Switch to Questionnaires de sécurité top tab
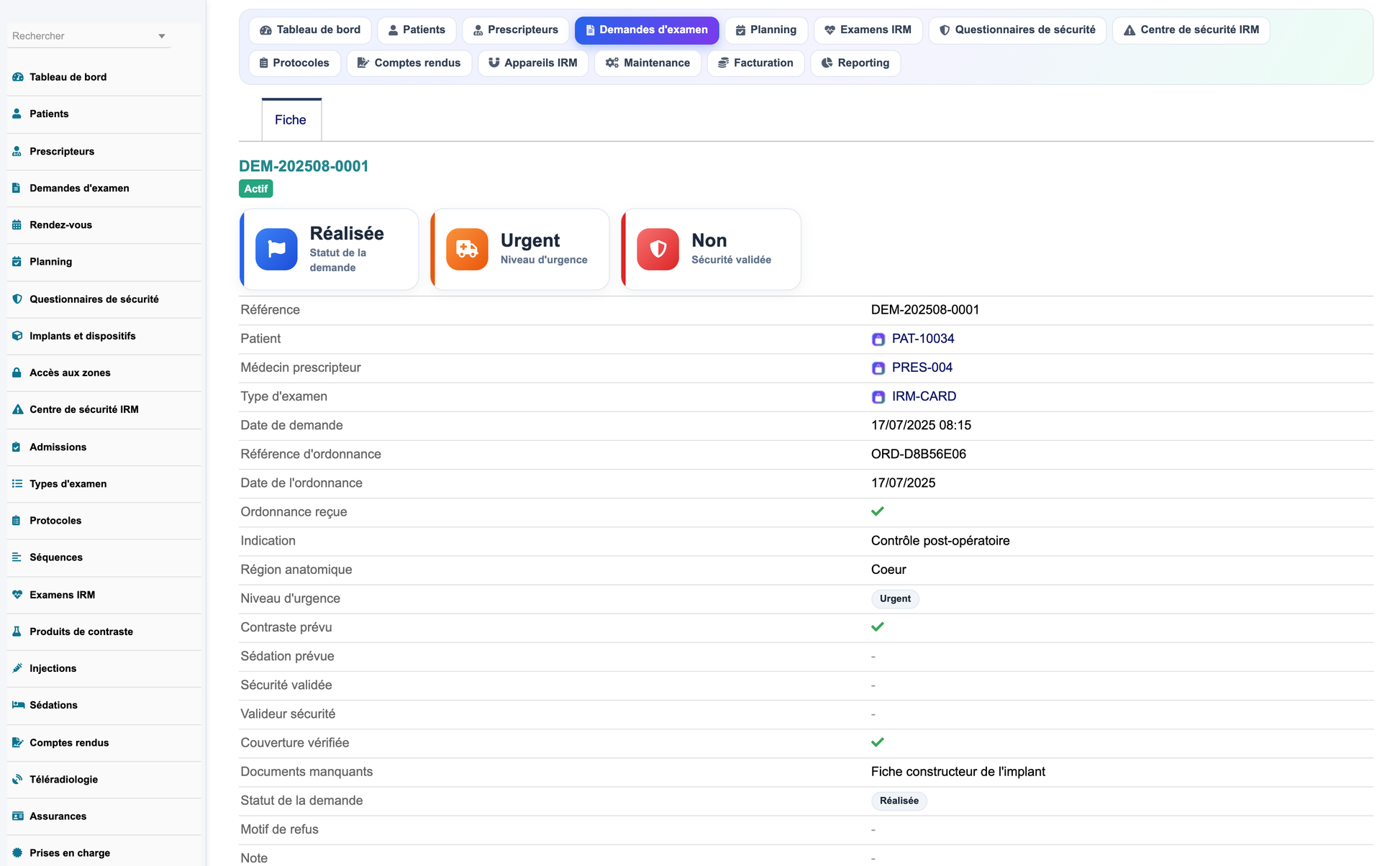The image size is (1400, 866). click(x=1017, y=30)
